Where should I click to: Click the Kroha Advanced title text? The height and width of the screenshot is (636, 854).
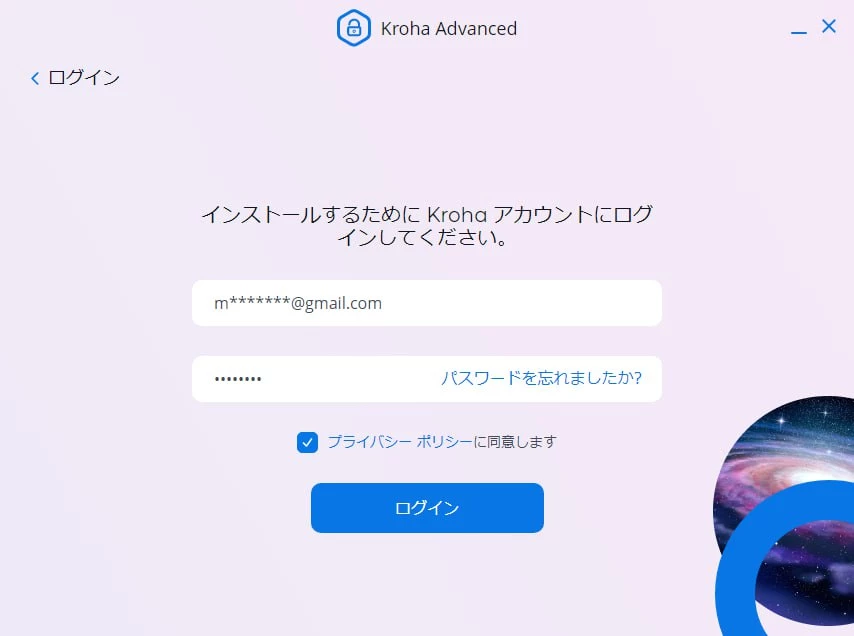[x=449, y=29]
